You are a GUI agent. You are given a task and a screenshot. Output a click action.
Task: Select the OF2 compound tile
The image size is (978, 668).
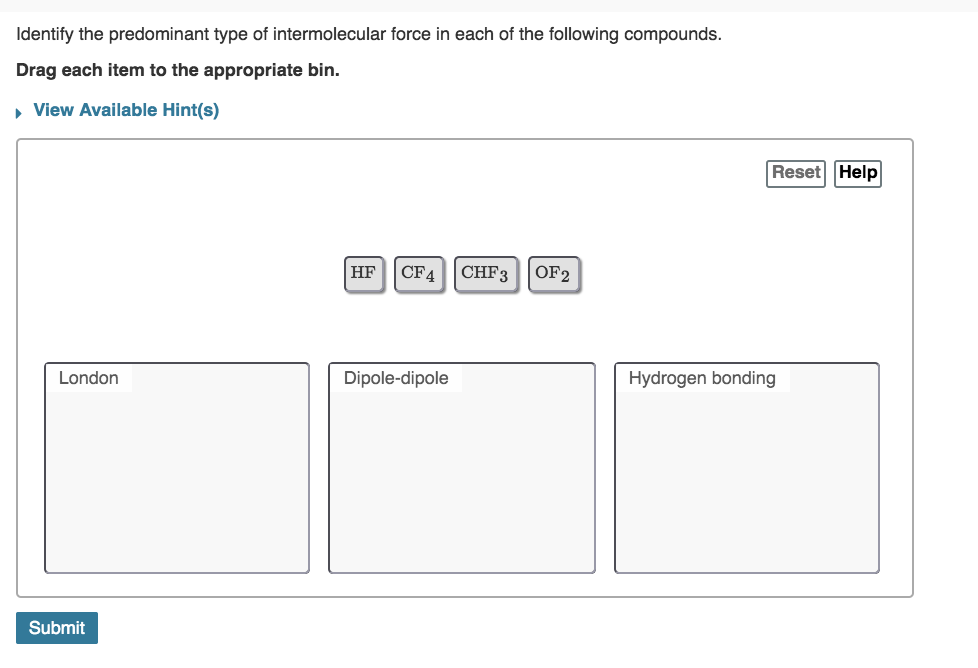[553, 274]
